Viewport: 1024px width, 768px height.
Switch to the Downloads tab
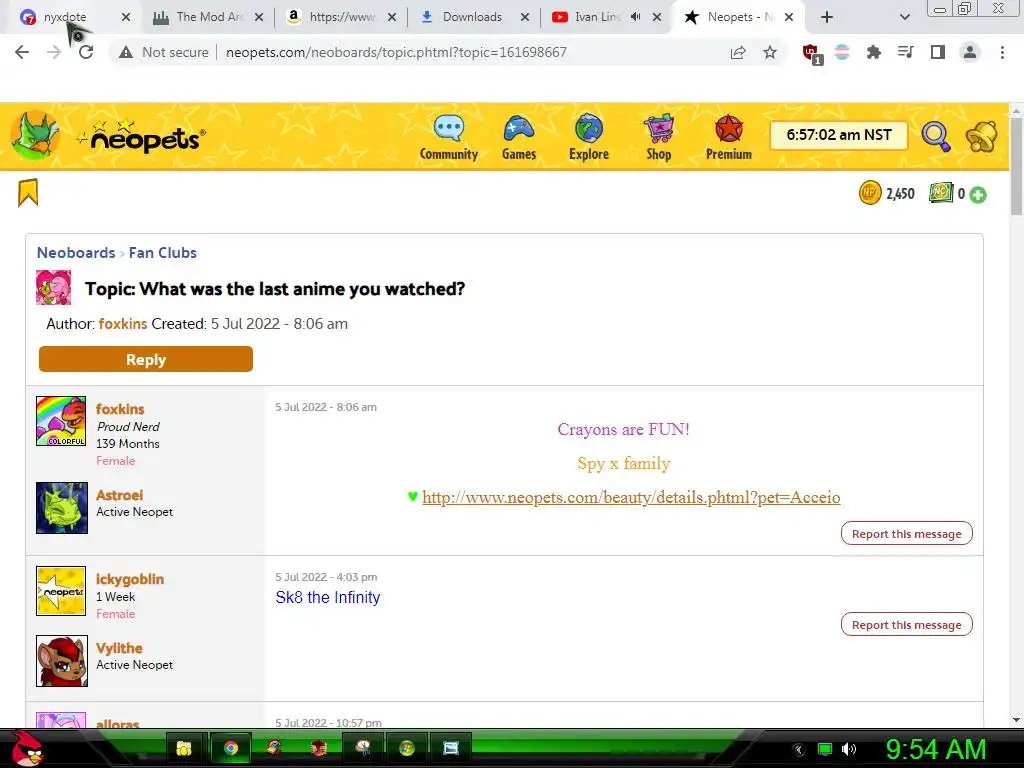(473, 17)
